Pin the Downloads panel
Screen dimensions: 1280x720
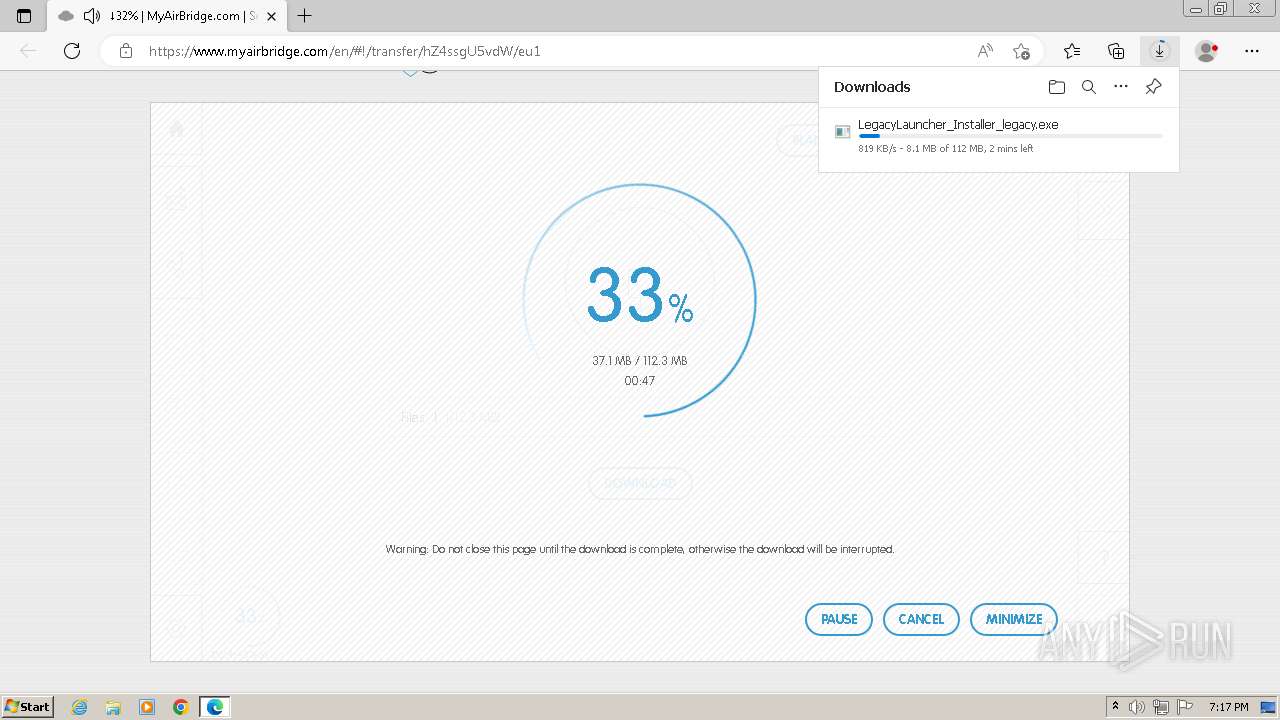[1153, 87]
